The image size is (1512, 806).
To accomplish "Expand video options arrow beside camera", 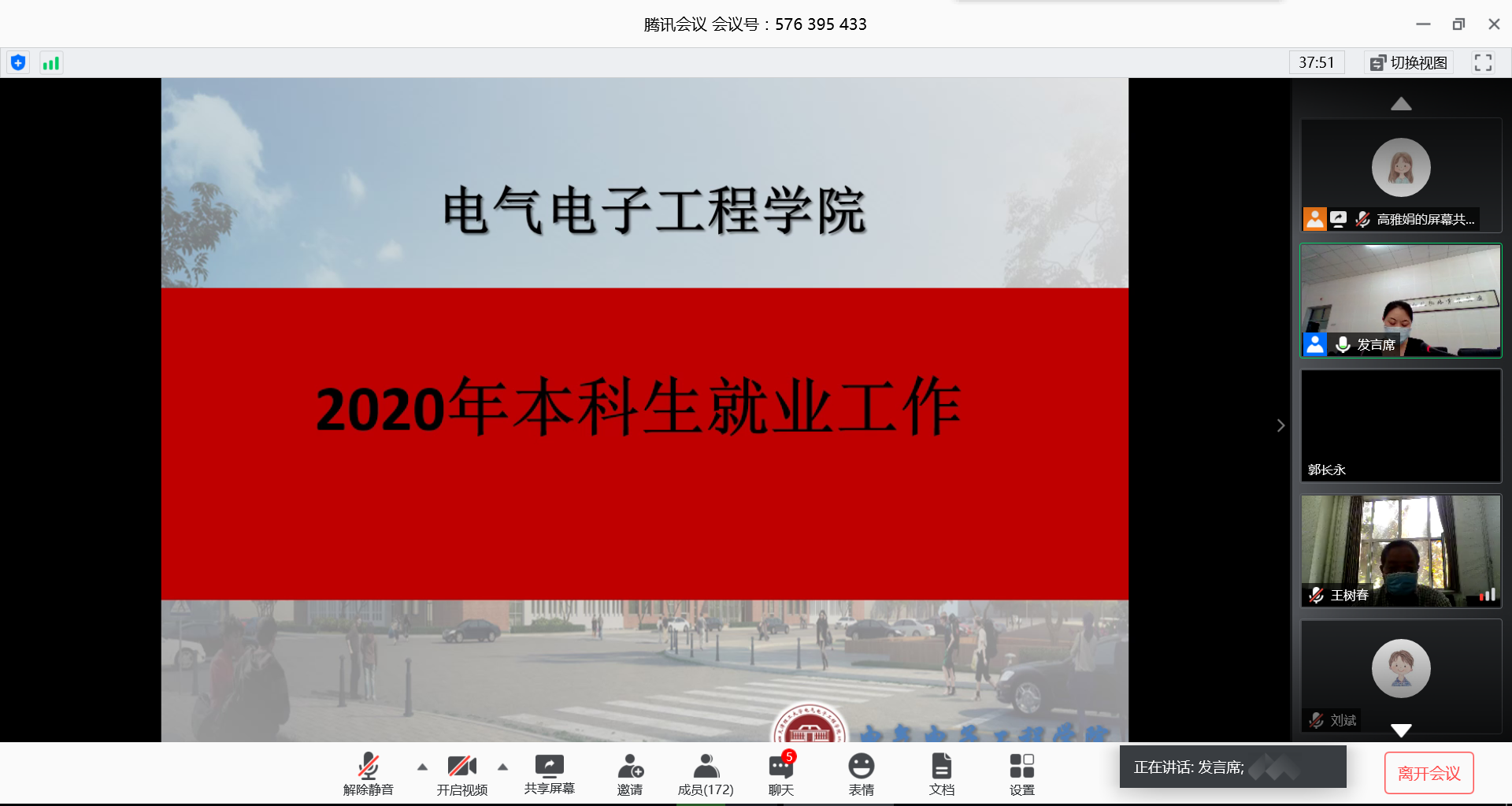I will click(503, 767).
